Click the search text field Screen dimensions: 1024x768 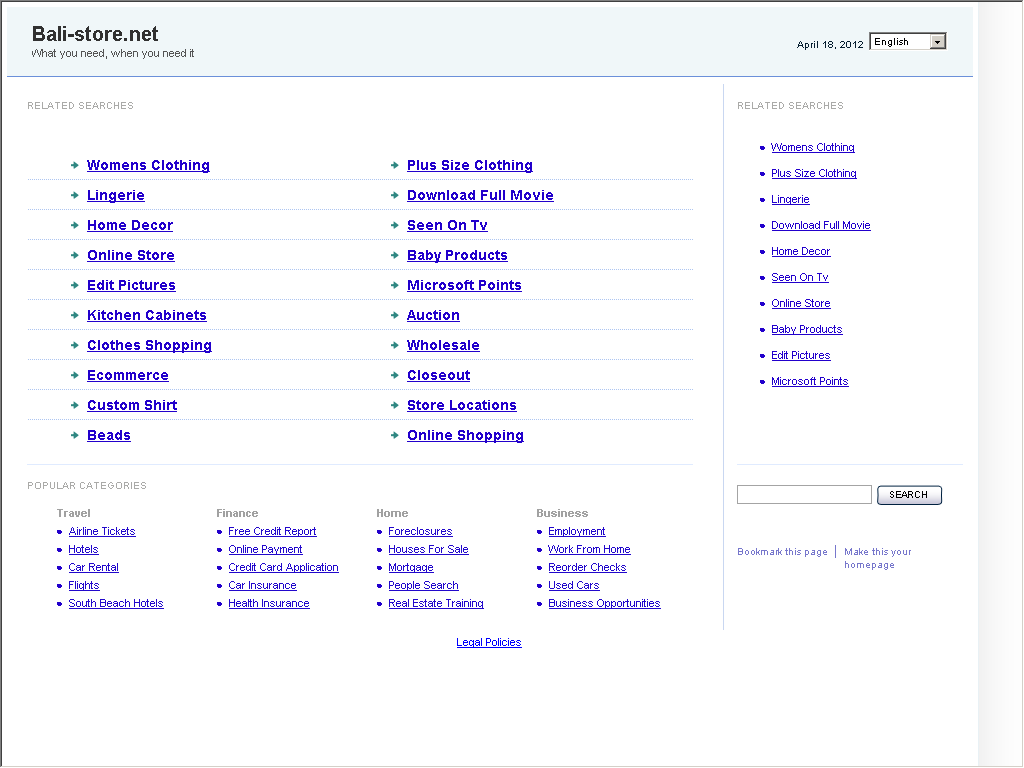tap(804, 495)
